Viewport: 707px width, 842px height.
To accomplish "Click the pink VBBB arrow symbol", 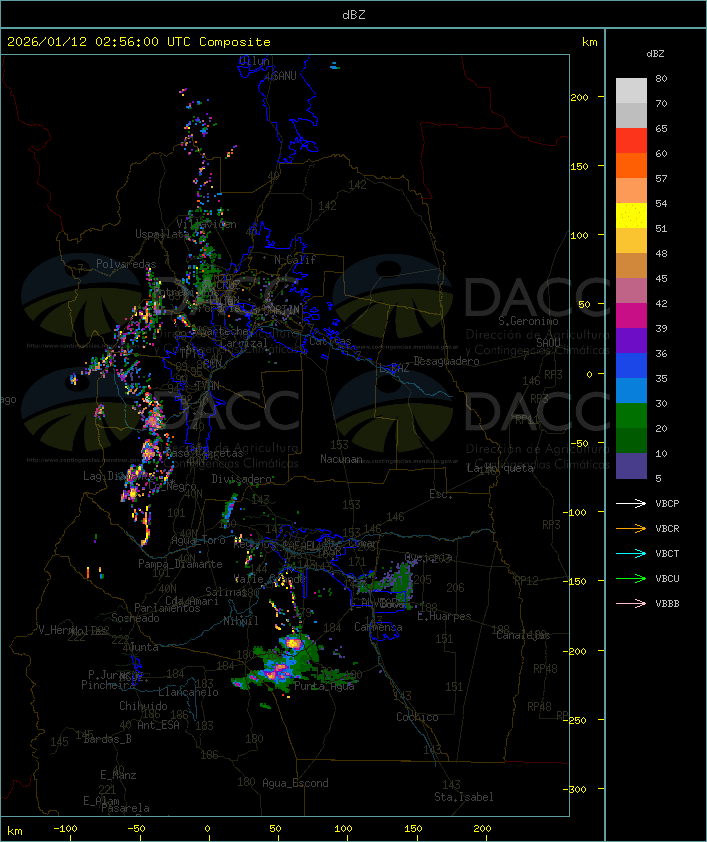I will coord(632,603).
